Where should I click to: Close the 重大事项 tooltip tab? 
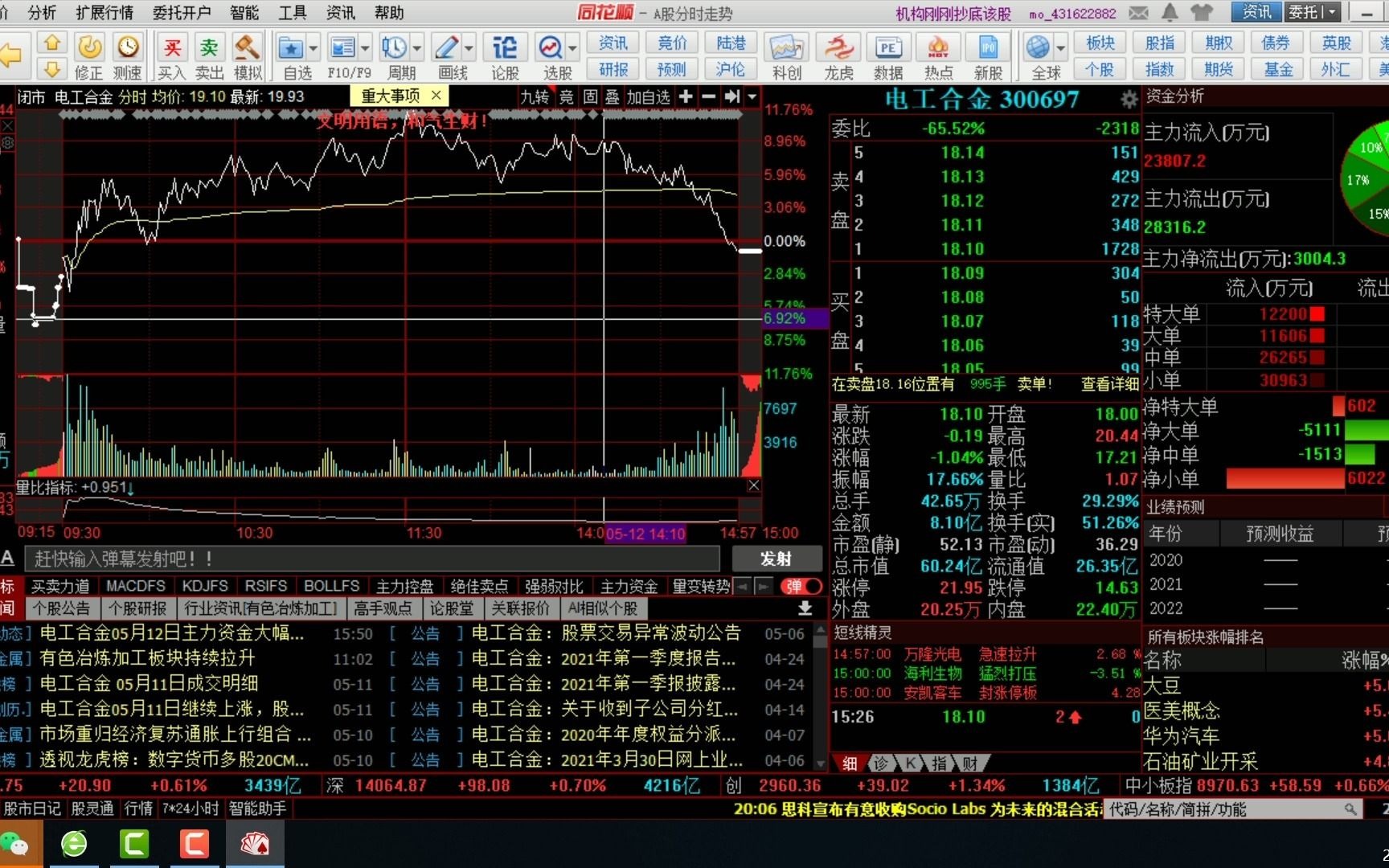(436, 96)
